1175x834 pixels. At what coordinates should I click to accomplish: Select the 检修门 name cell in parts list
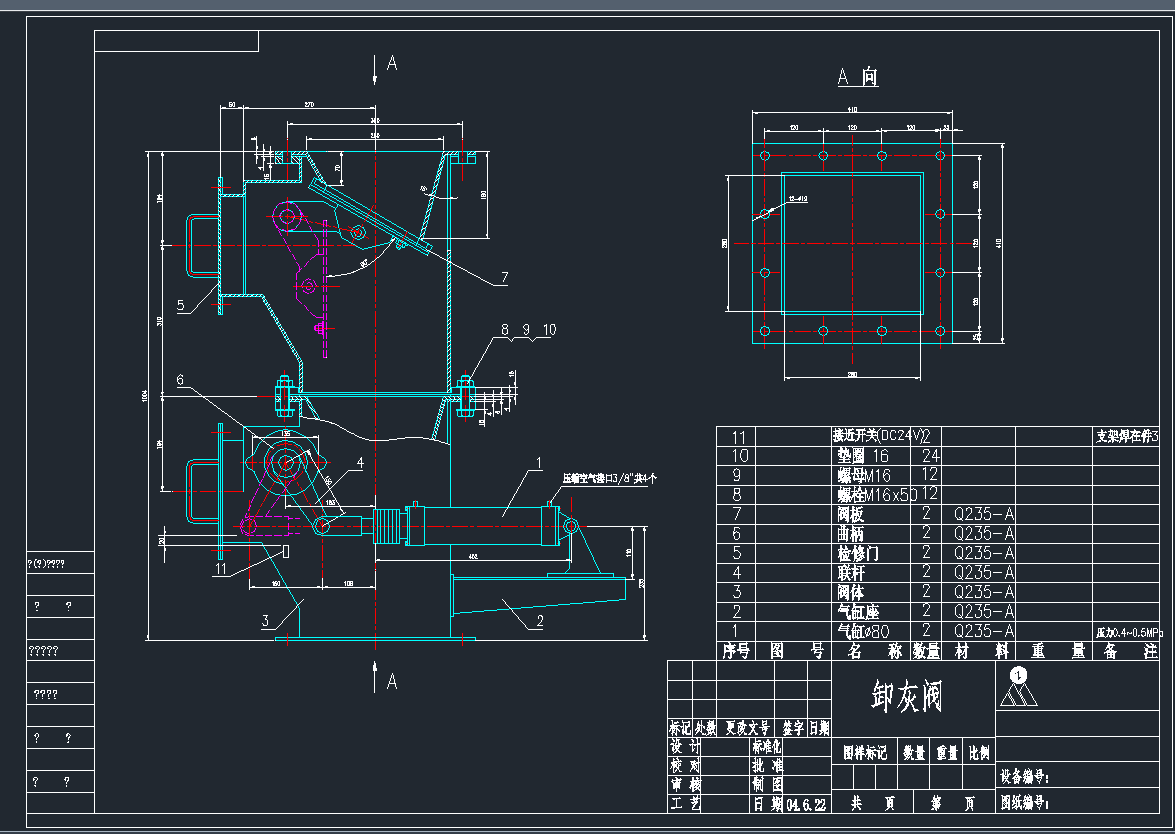point(851,553)
